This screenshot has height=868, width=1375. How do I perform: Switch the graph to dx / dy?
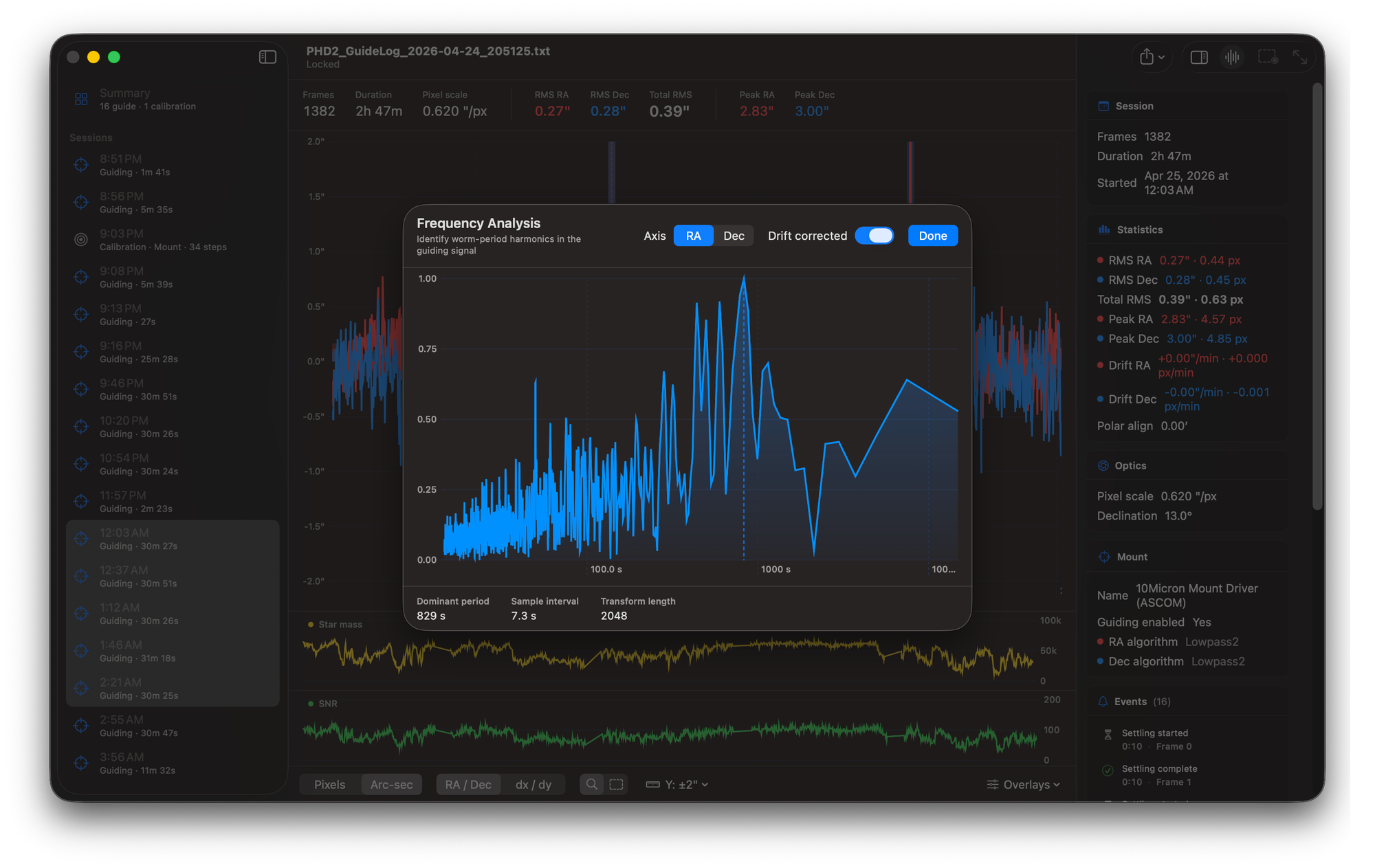pyautogui.click(x=533, y=784)
